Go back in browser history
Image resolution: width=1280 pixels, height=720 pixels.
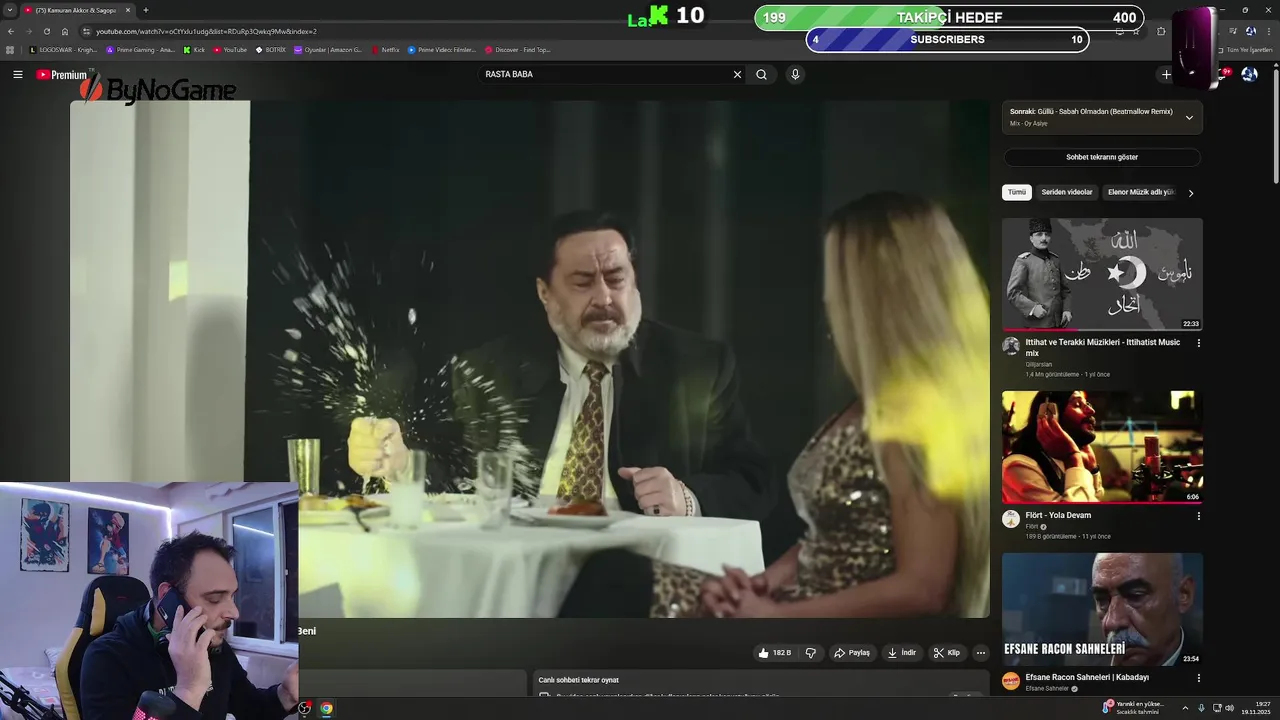point(11,31)
